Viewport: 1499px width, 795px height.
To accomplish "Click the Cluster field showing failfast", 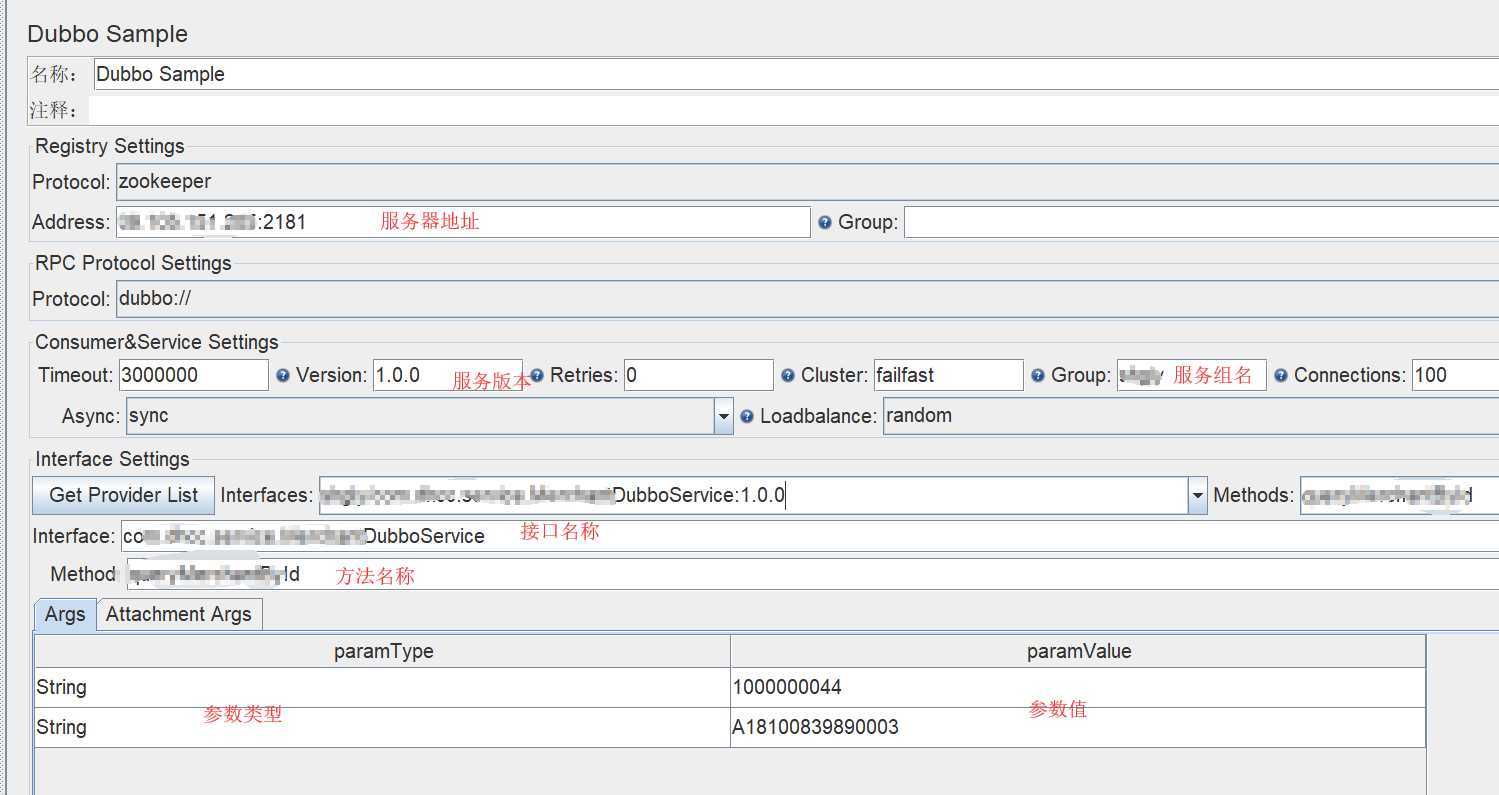I will point(948,375).
